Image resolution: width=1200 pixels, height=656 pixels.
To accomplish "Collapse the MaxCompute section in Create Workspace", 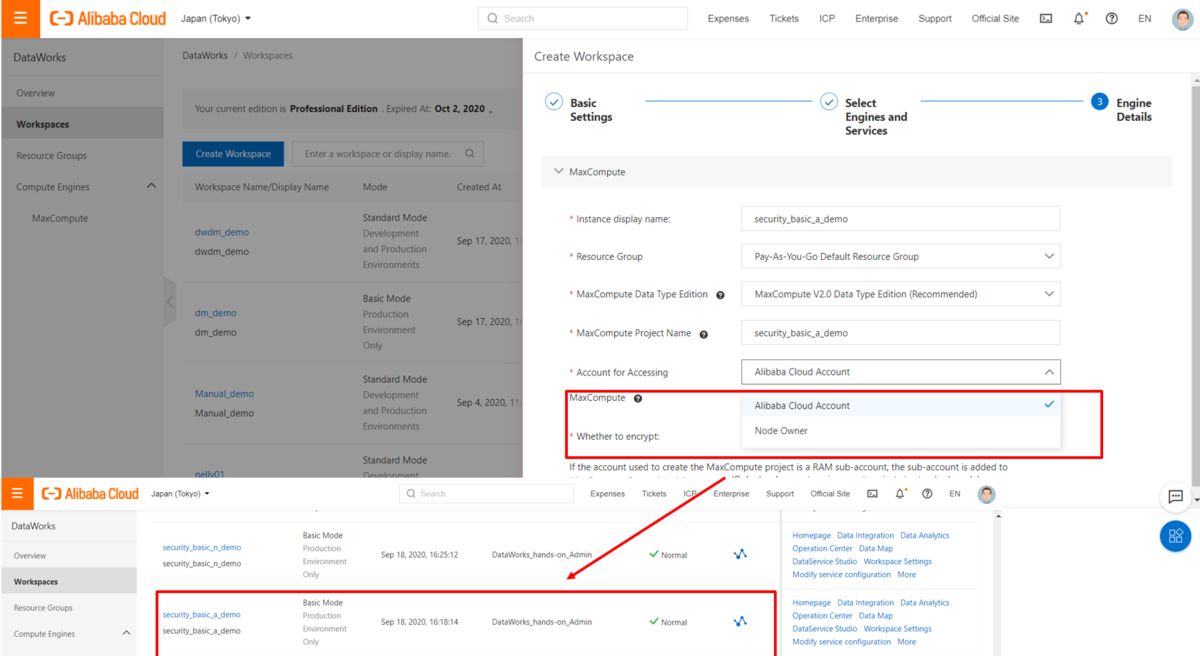I will 558,172.
